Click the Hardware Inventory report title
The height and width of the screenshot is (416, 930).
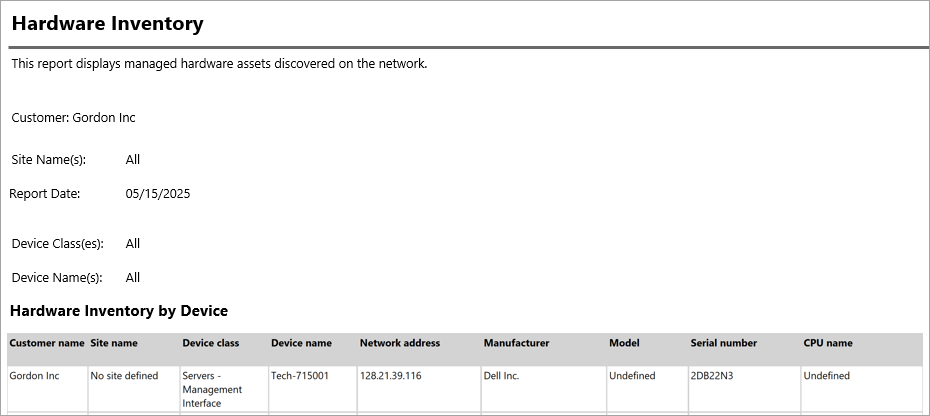[107, 23]
